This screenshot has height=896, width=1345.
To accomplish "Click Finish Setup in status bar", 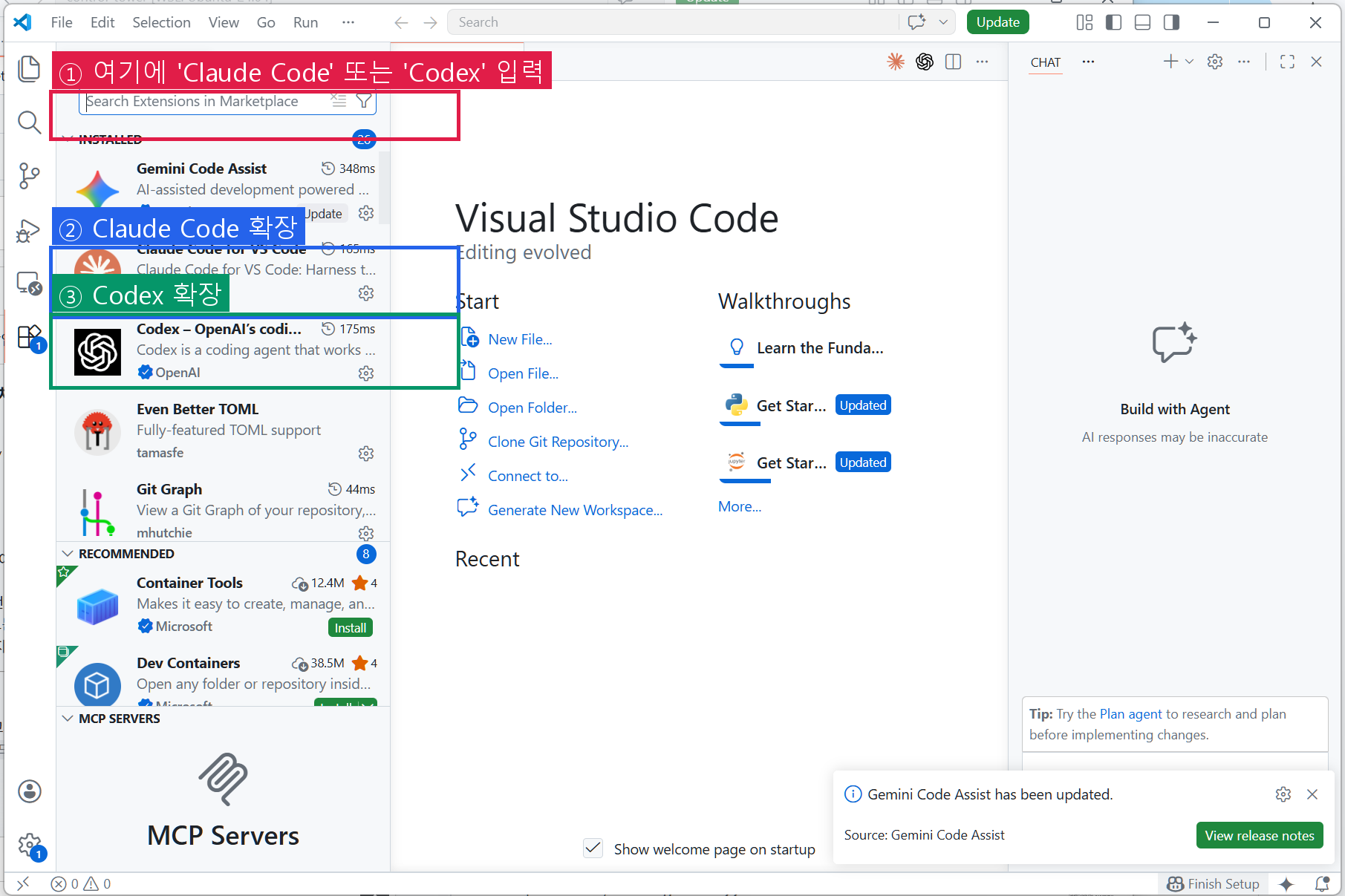I will tap(1214, 884).
